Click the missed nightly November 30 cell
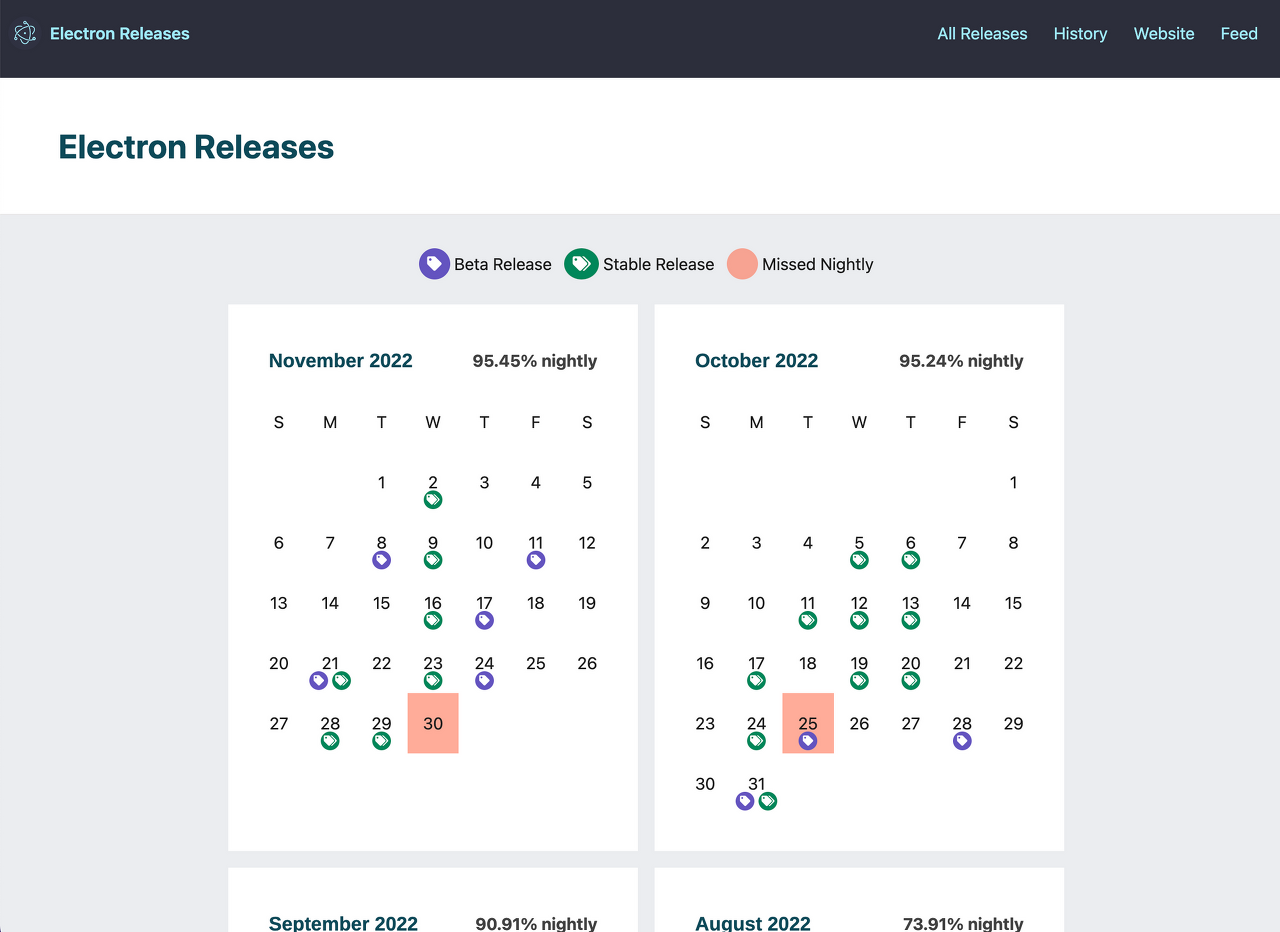 click(x=433, y=723)
